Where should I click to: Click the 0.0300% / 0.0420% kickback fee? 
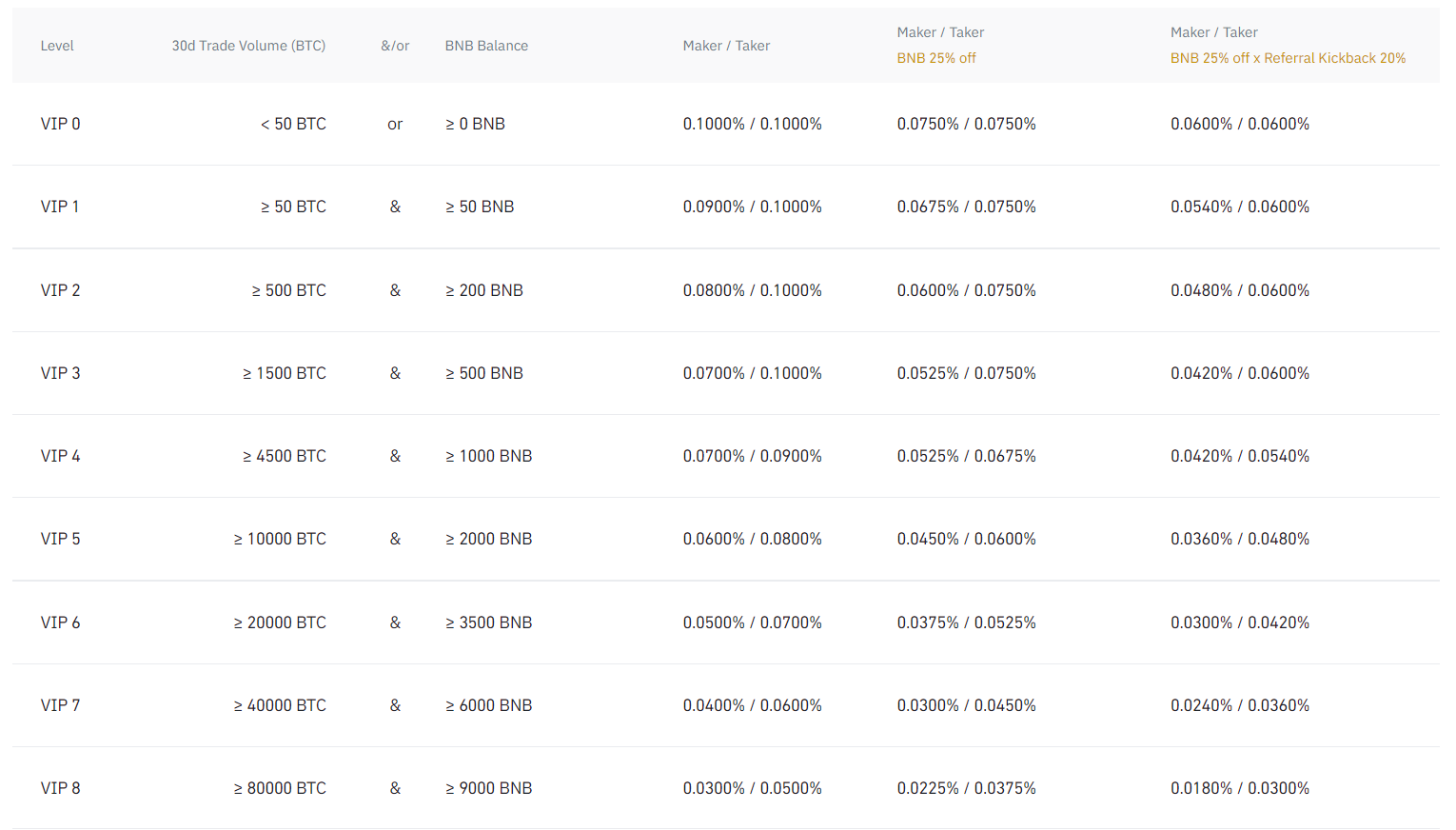tap(1240, 622)
